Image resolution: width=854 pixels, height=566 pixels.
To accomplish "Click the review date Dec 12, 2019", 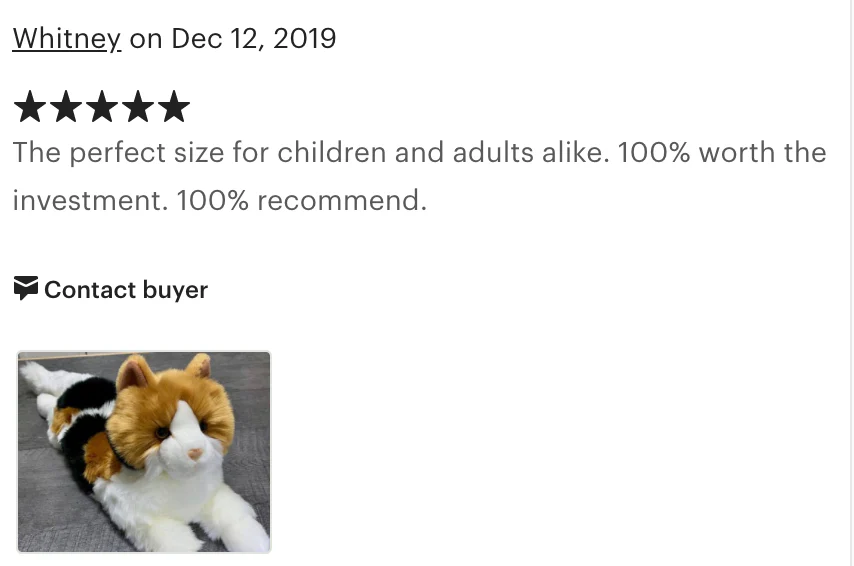I will point(254,38).
